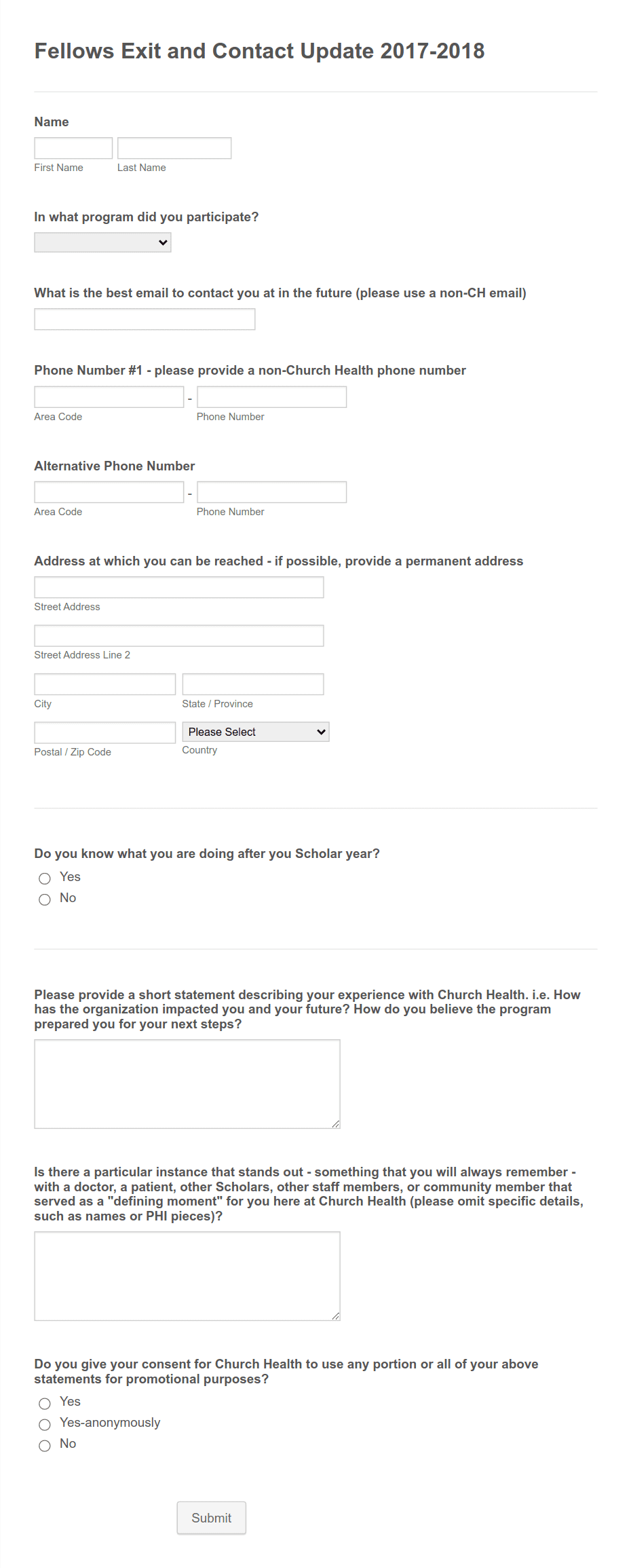Click the City input field

[x=104, y=684]
